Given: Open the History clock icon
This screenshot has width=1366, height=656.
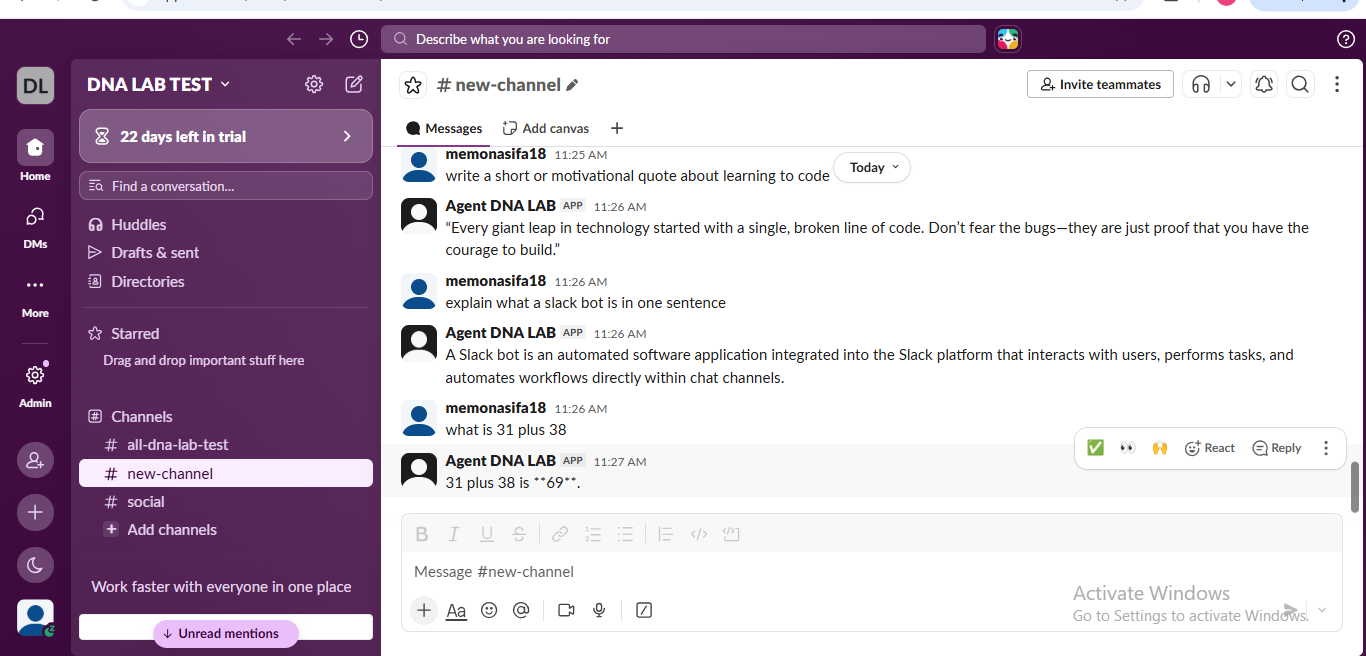Looking at the screenshot, I should tap(359, 39).
